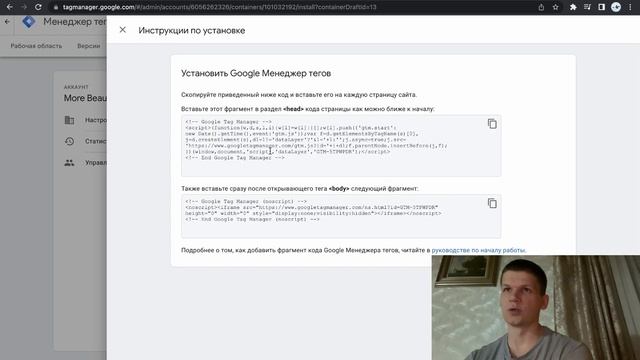Viewport: 640px width, 360px height.
Task: Click the 'Установить Google Менеджер тегов' heading
Action: click(256, 73)
